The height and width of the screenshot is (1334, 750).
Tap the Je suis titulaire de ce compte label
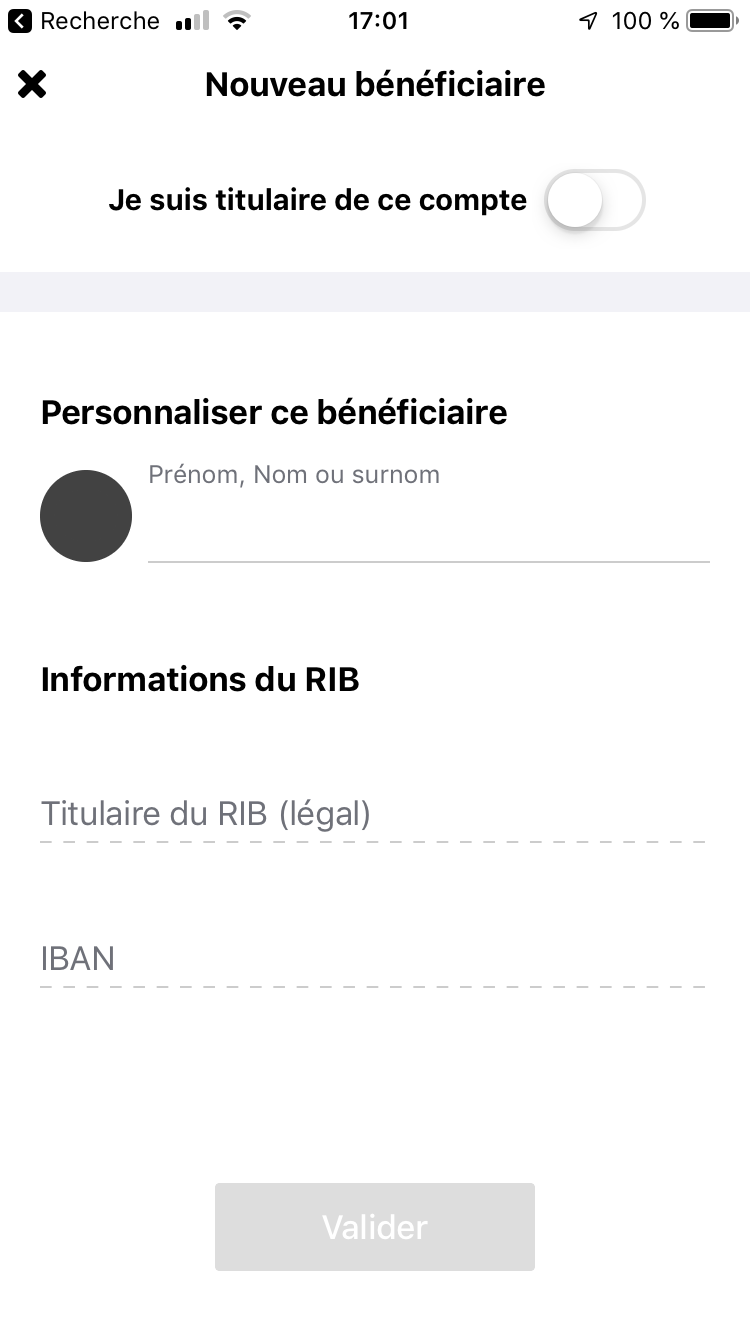(x=317, y=200)
